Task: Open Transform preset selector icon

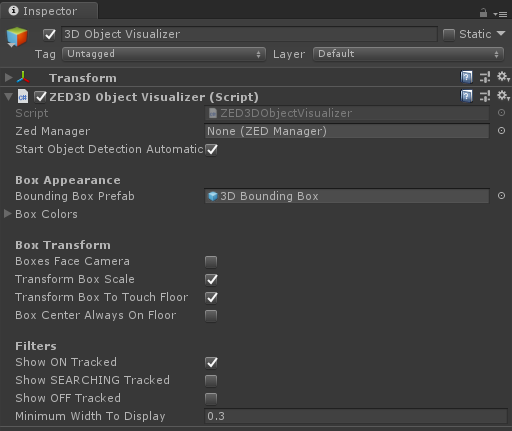Action: coord(485,77)
